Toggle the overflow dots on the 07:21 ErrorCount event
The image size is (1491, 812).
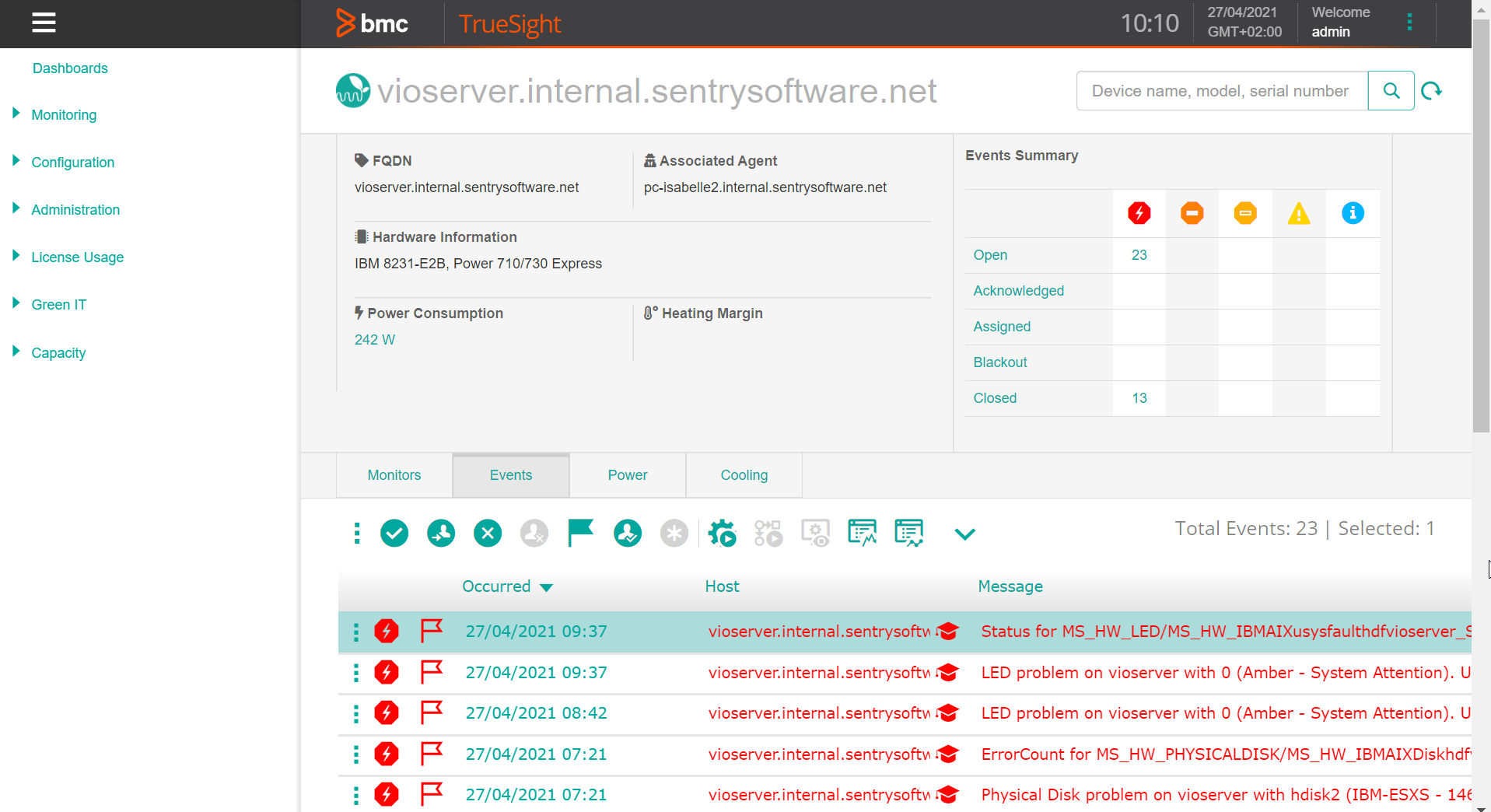pos(356,754)
